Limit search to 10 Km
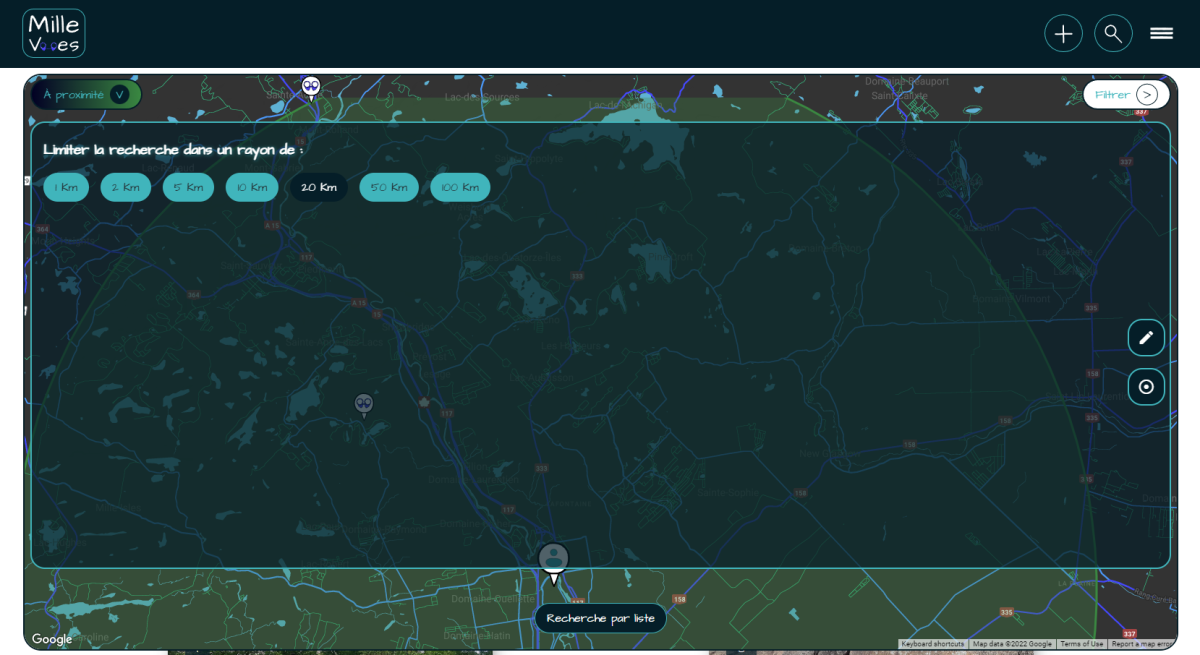 (252, 187)
